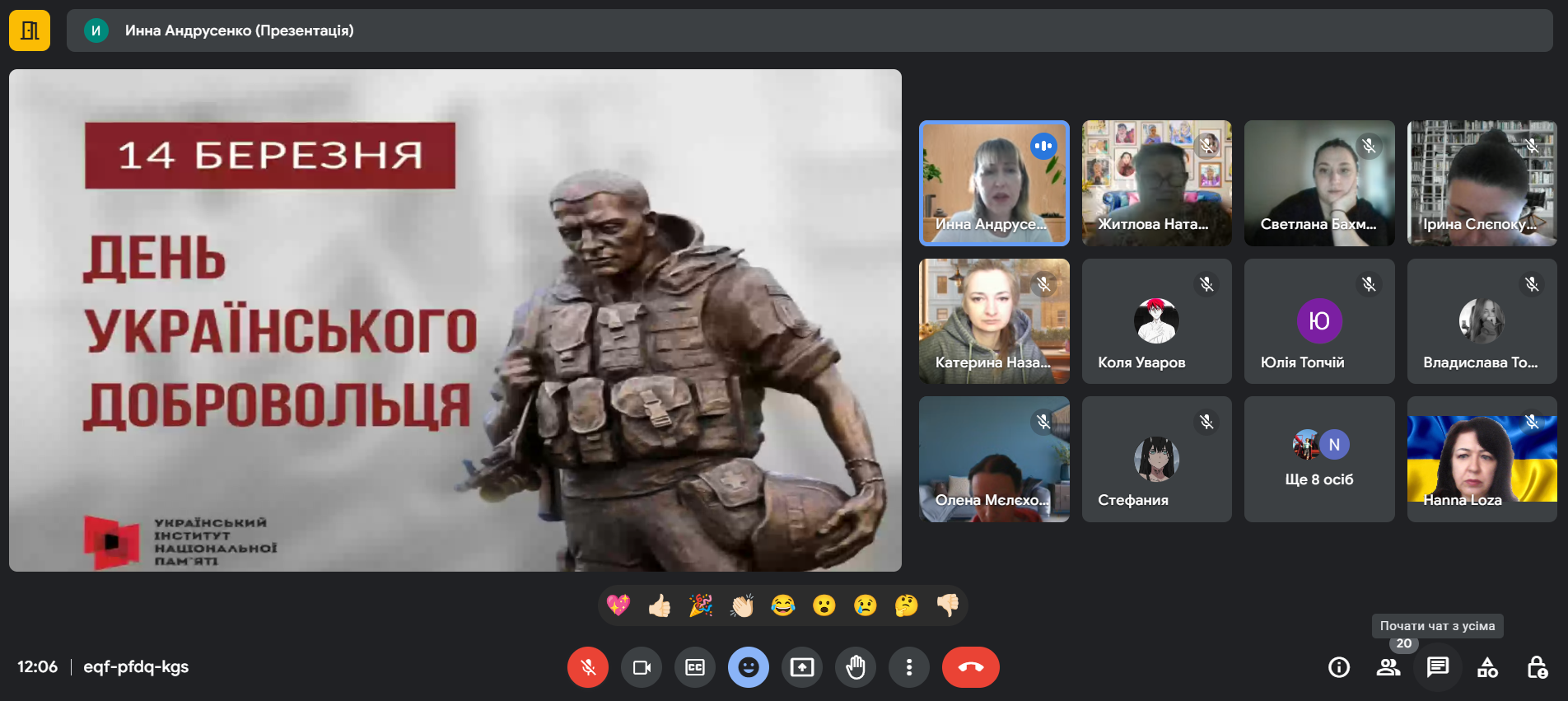This screenshot has height=701, width=1568.
Task: Click the present screen icon
Action: tap(801, 667)
